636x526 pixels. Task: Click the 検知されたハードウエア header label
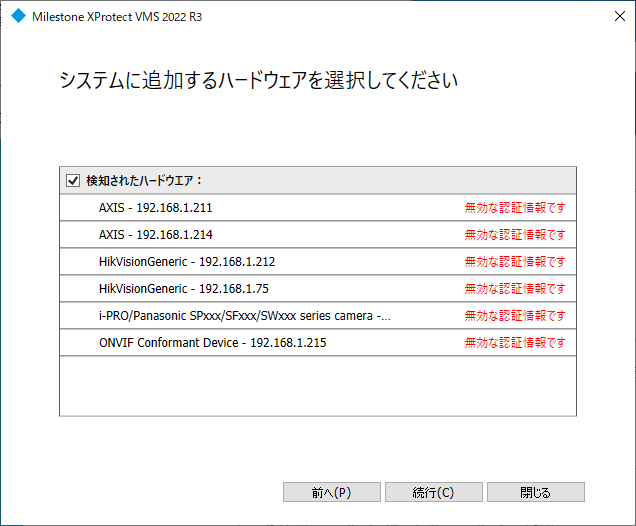pos(144,180)
